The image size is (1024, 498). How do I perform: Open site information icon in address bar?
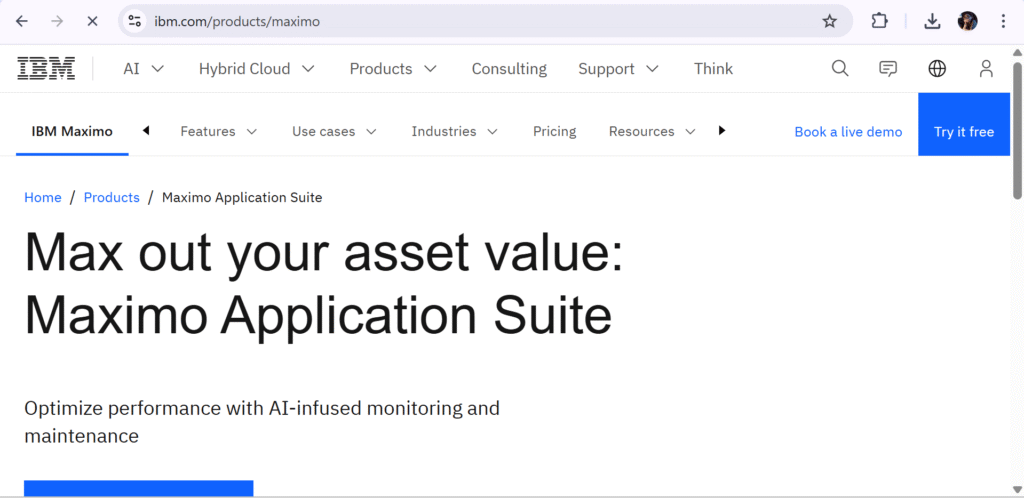(135, 21)
